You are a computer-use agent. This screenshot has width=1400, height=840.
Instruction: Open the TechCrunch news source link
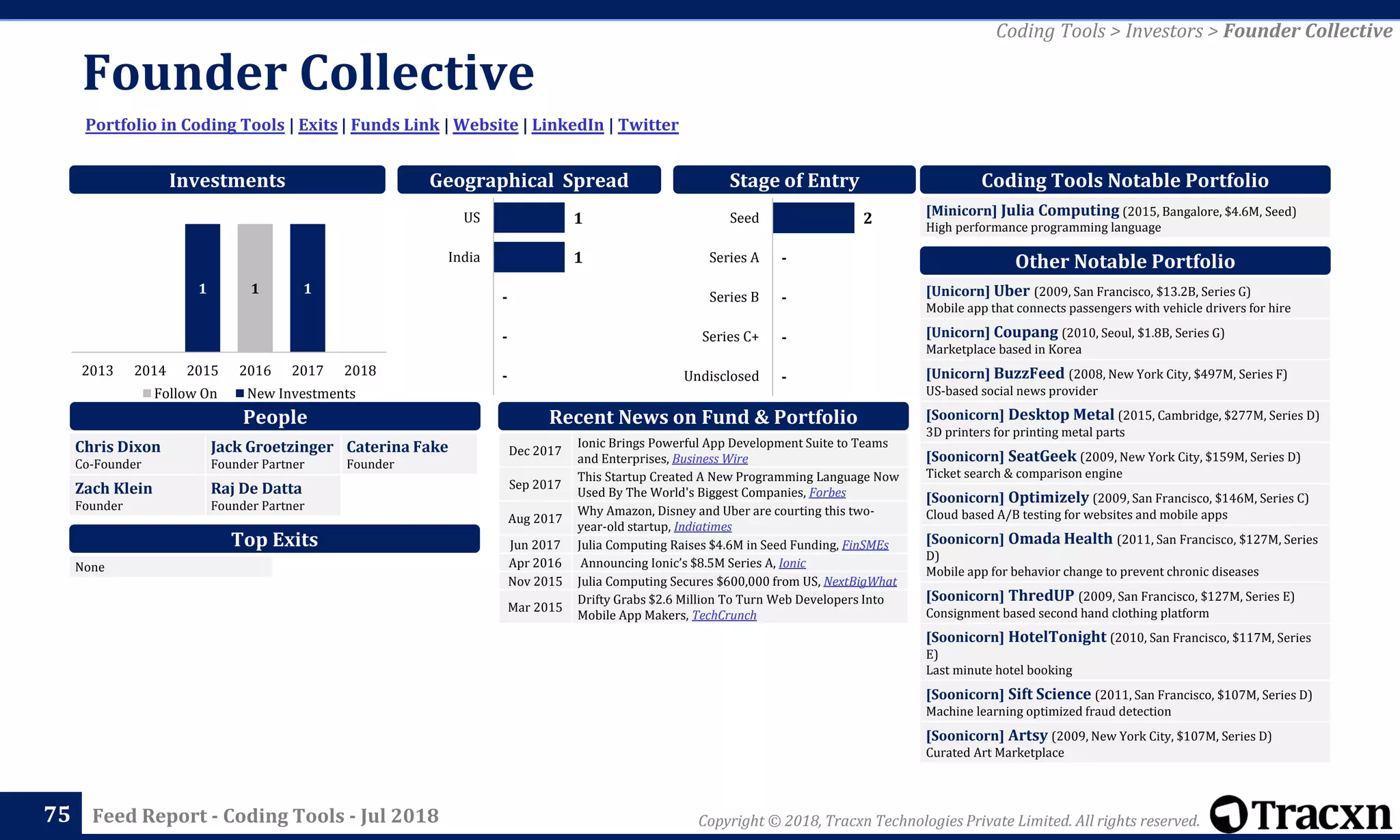pyautogui.click(x=724, y=615)
